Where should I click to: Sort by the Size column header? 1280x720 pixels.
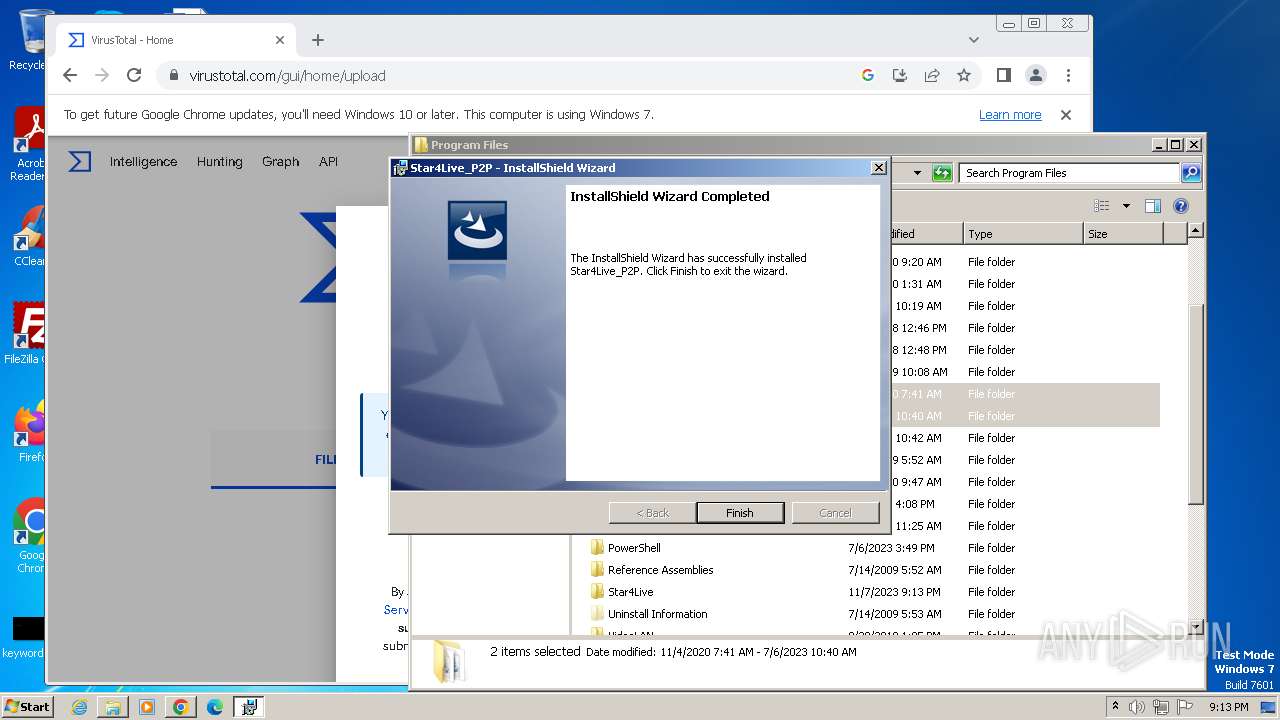1124,234
